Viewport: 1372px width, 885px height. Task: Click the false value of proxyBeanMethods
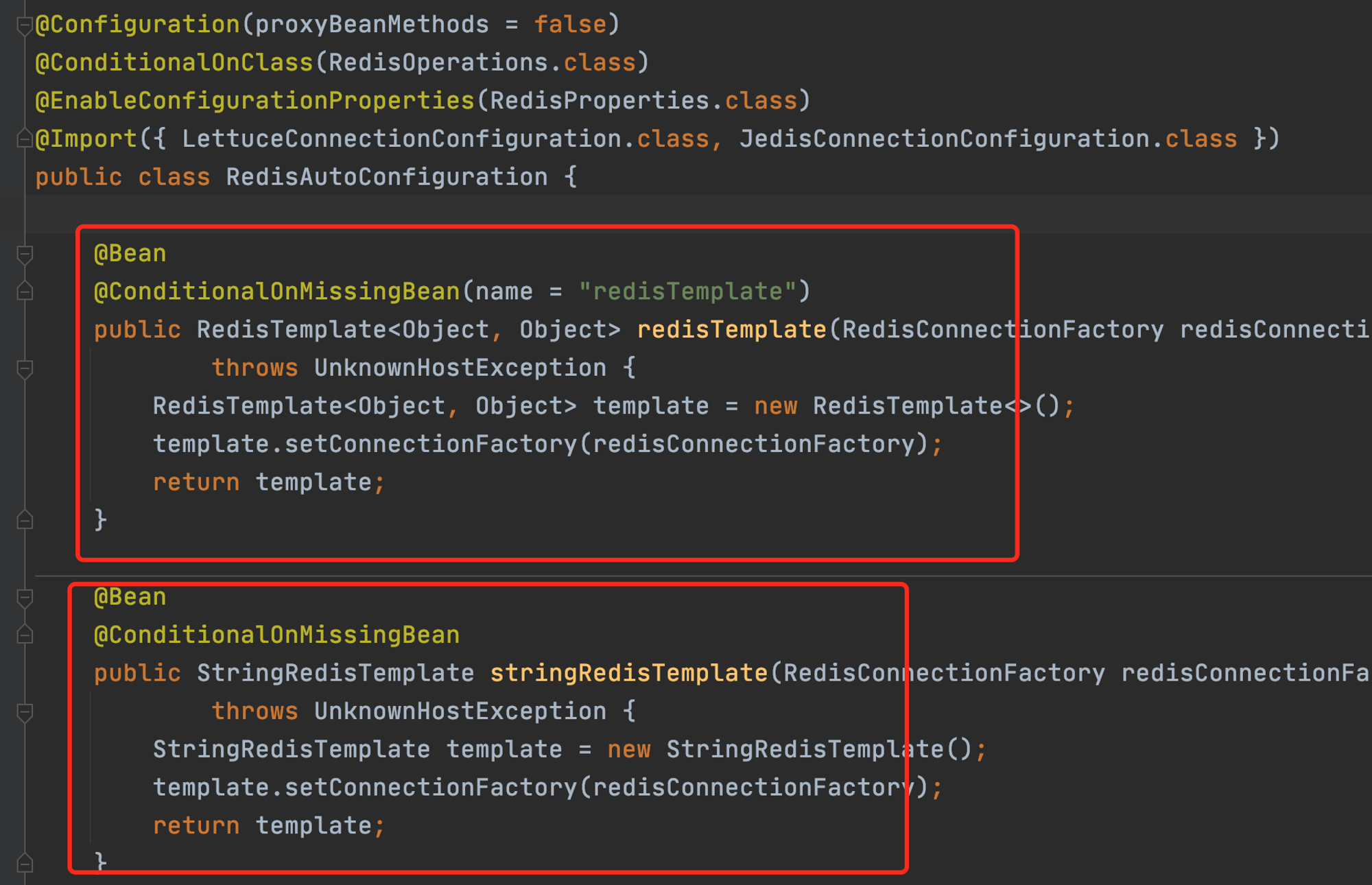pyautogui.click(x=570, y=25)
